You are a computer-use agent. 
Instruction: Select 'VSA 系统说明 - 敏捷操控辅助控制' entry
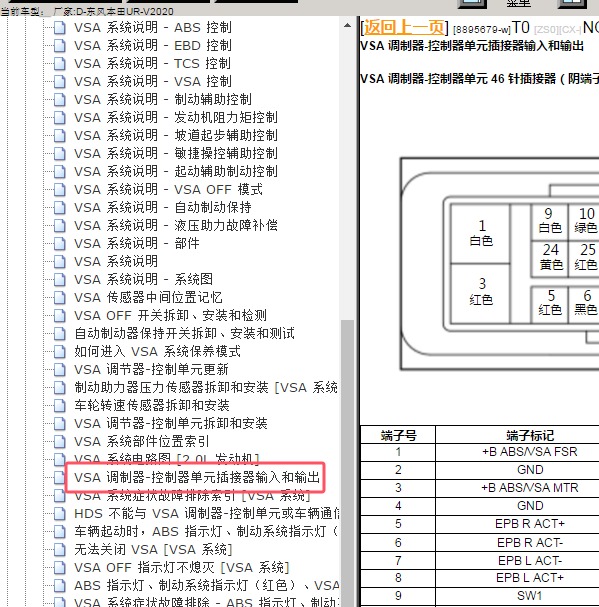tap(176, 153)
